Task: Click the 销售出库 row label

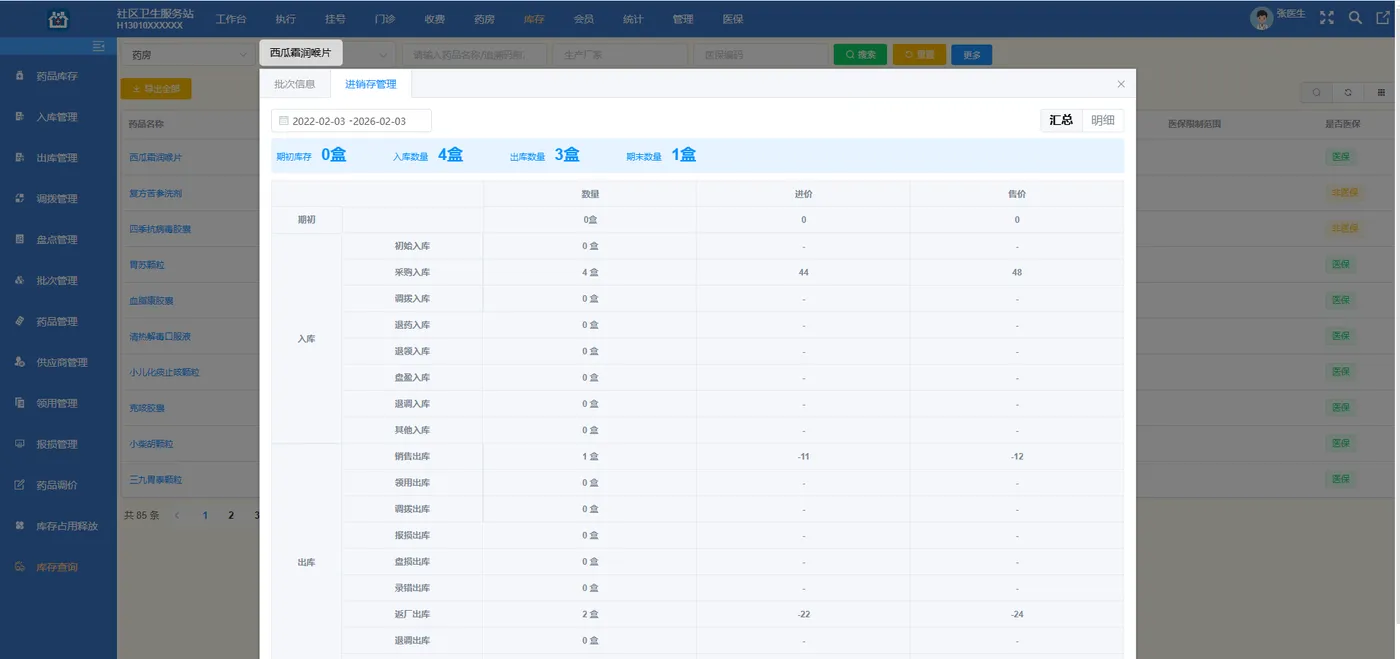Action: 412,456
